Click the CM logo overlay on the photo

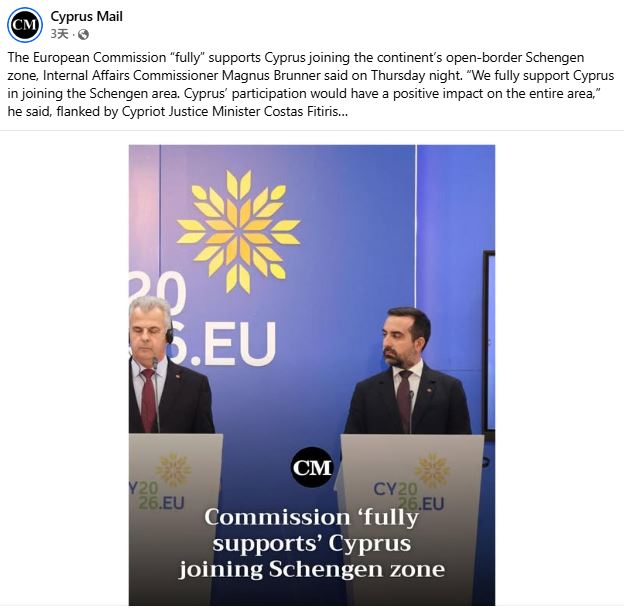[312, 467]
